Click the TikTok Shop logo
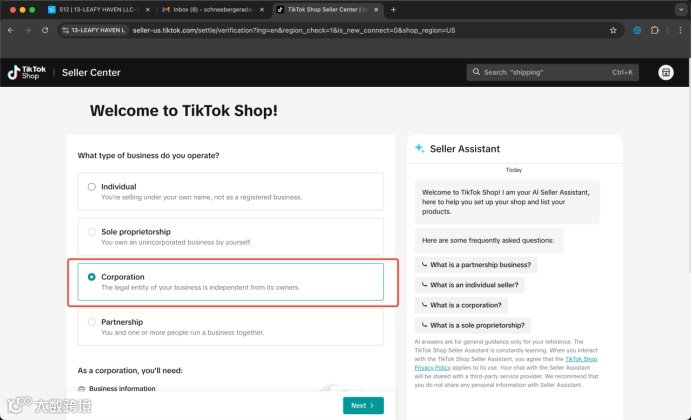The image size is (692, 420). (x=27, y=72)
